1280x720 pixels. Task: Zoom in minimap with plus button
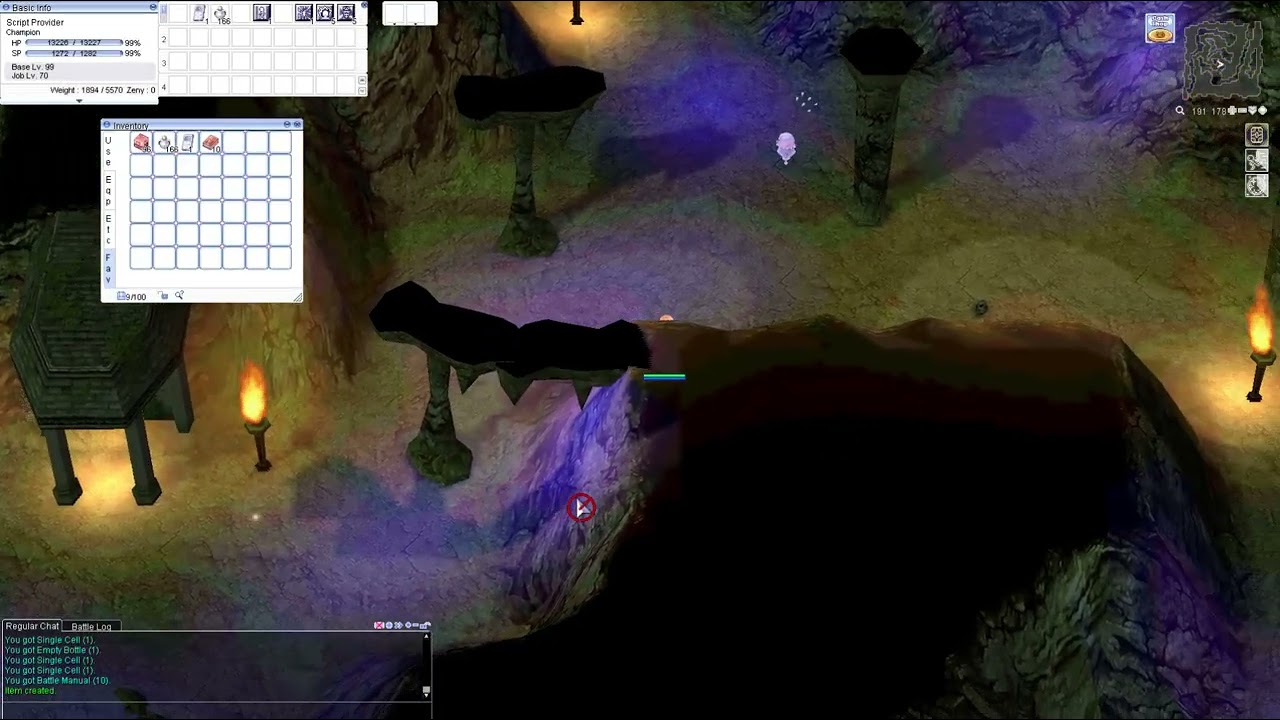1232,111
